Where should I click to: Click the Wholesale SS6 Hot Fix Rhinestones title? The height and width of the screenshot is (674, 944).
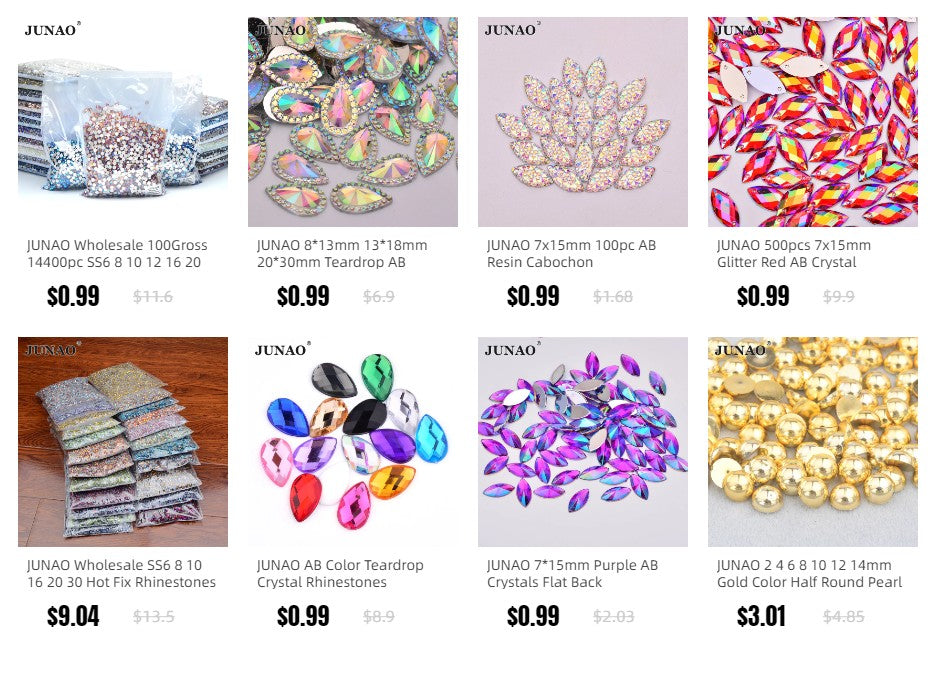coord(121,574)
